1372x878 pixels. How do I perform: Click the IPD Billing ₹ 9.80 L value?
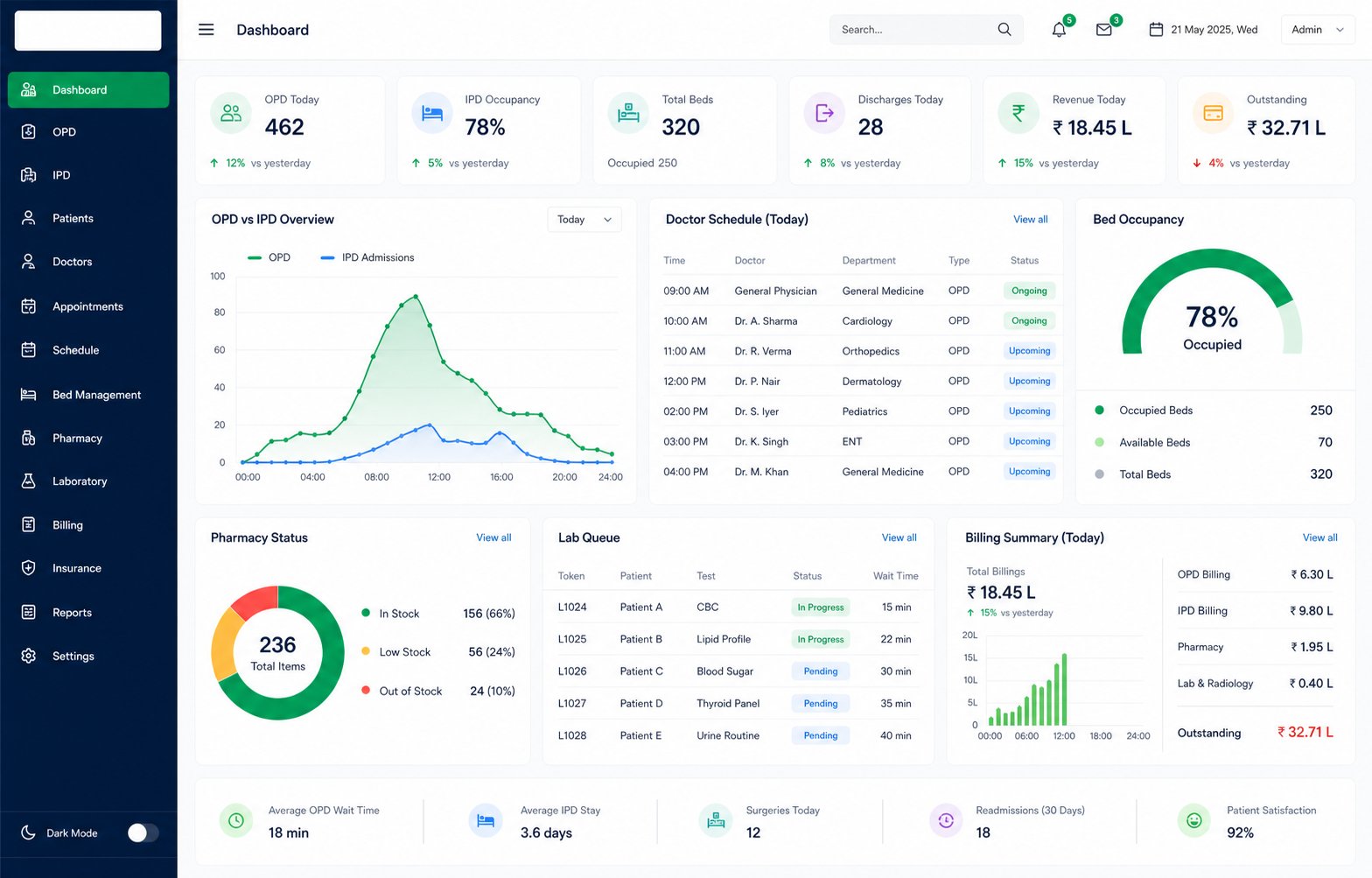point(1312,611)
